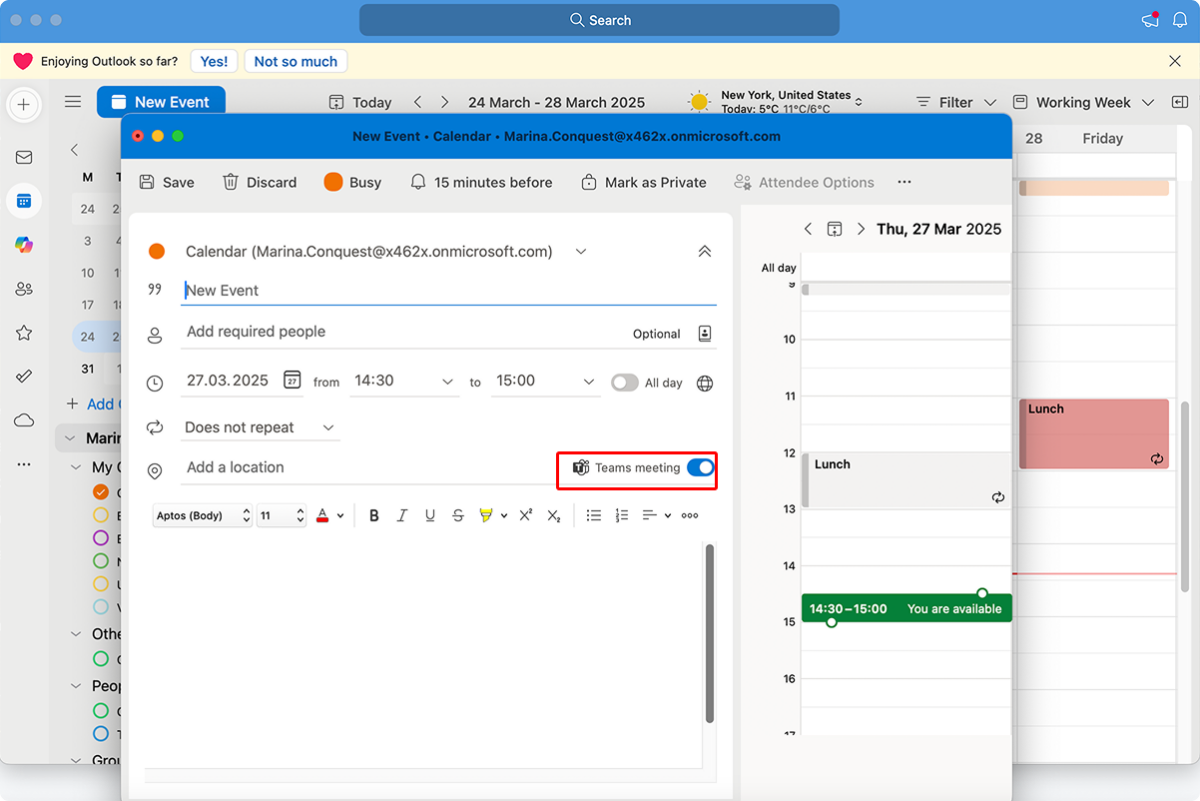Open Mail view from the left sidebar
Screen dimensions: 1200x801
coord(24,157)
